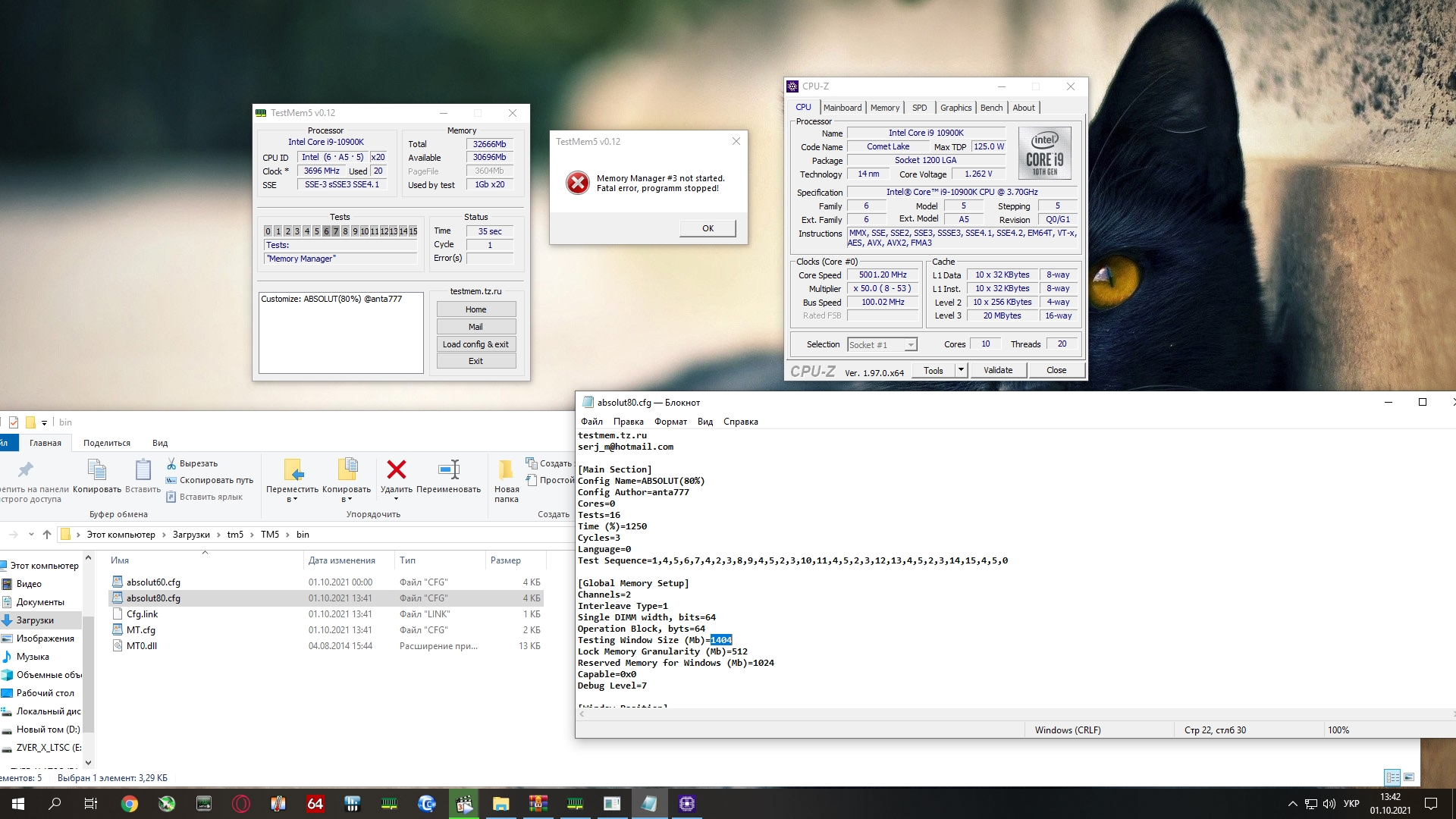Click OK in the TestMem5 error dialog

tap(708, 228)
